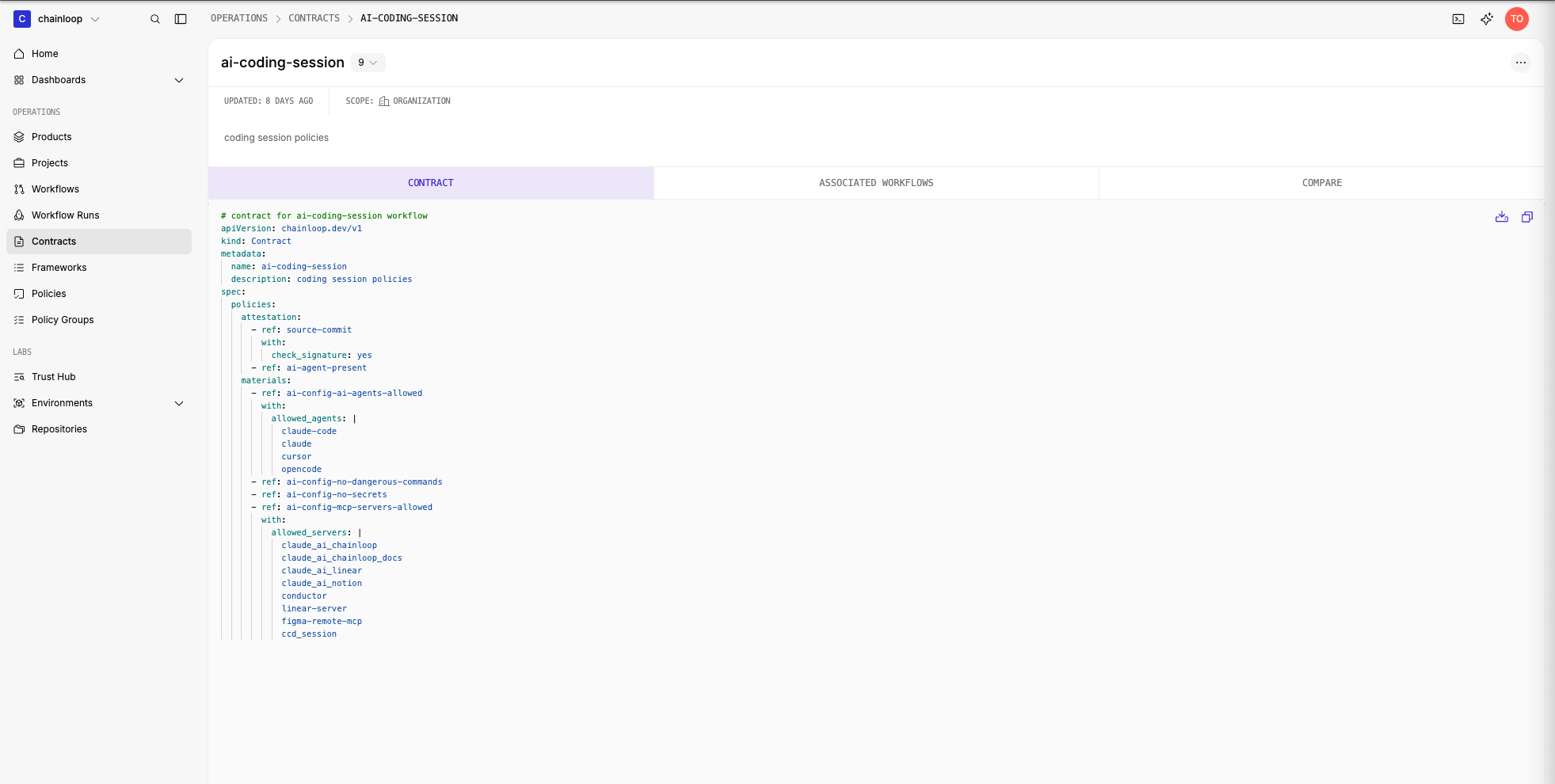The width and height of the screenshot is (1555, 784).
Task: Click the 'claude-code' agent entry
Action: pyautogui.click(x=309, y=432)
